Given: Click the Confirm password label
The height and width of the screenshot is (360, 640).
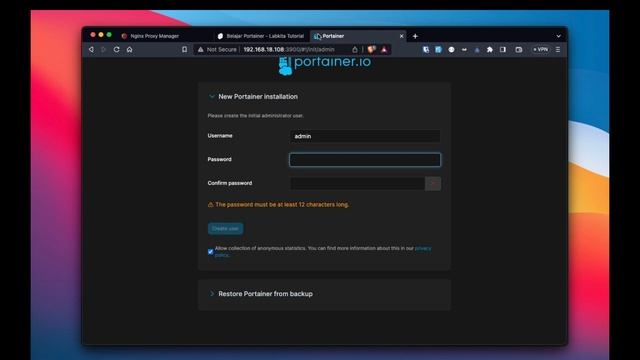Looking at the screenshot, I should click(x=230, y=183).
